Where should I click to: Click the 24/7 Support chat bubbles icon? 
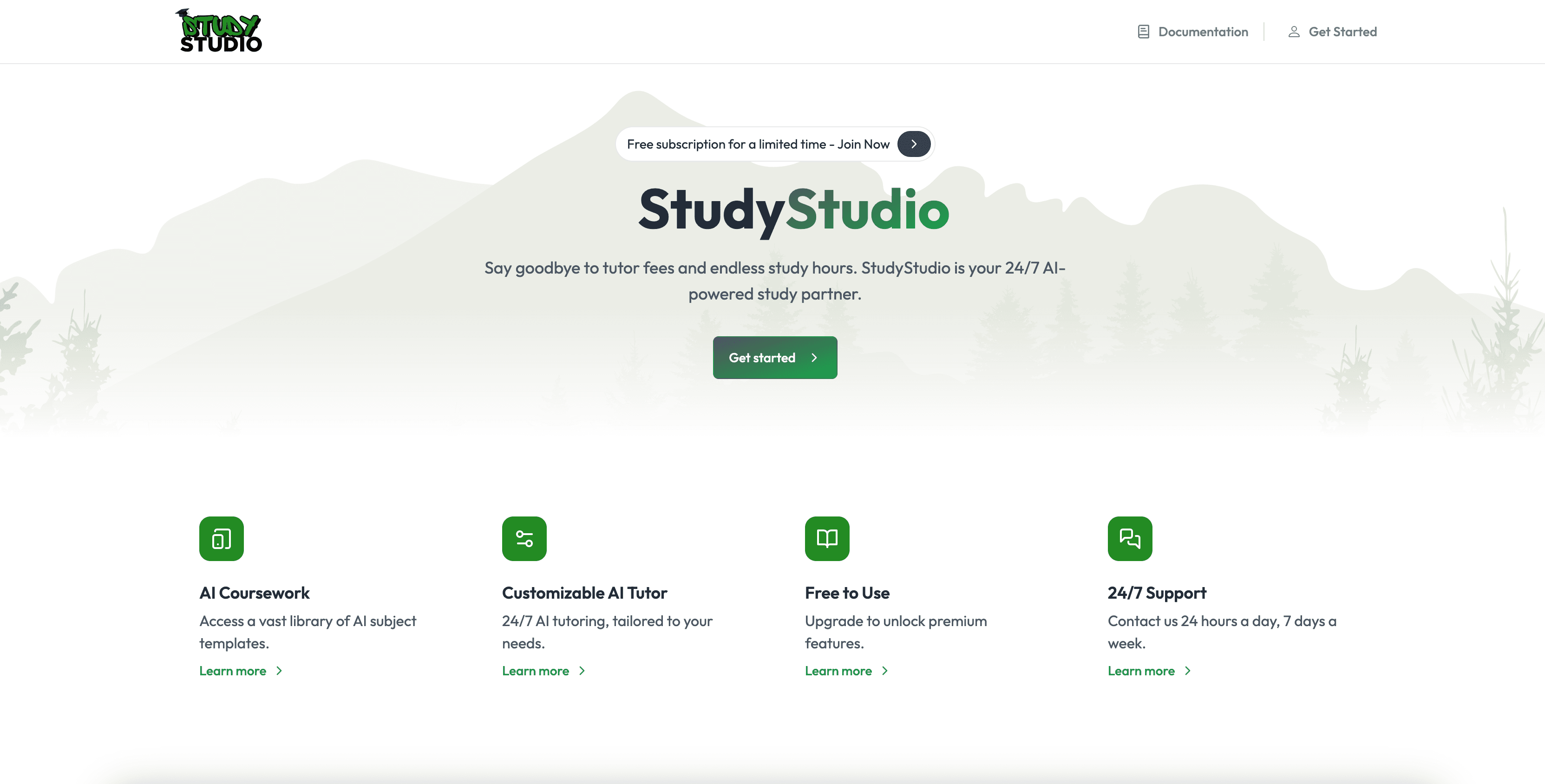pyautogui.click(x=1130, y=538)
